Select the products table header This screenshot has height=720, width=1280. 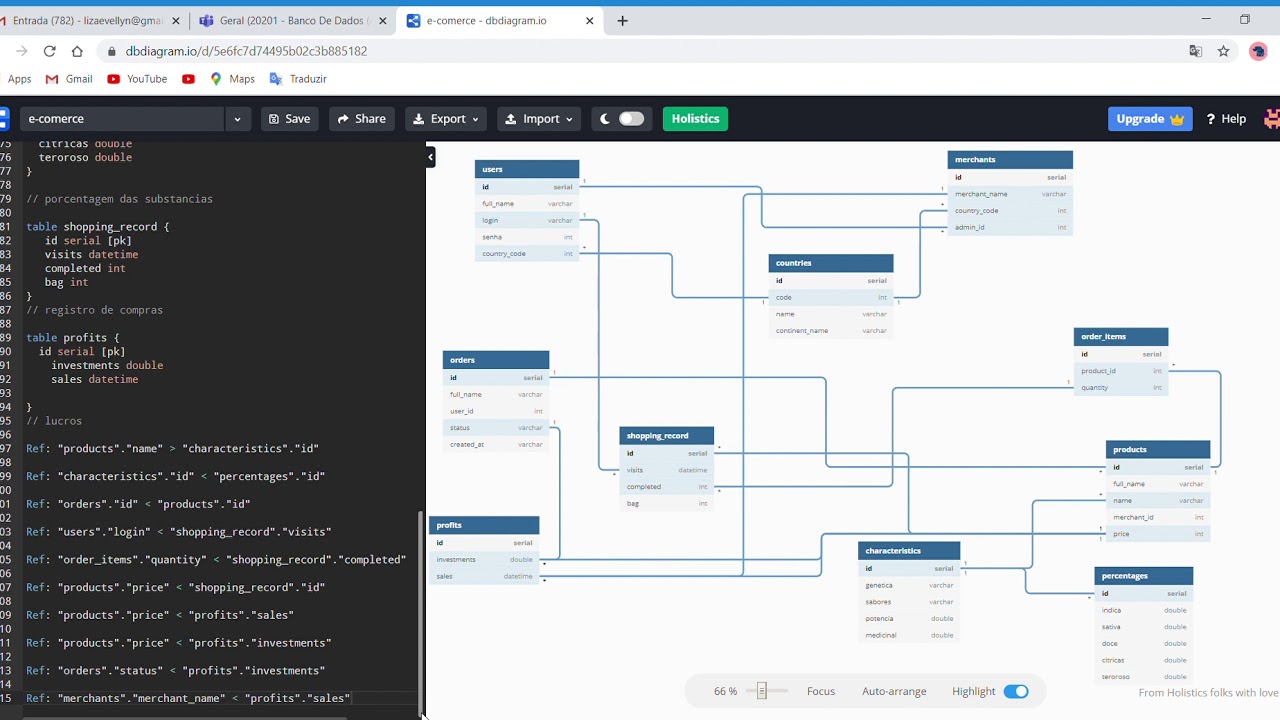click(x=1158, y=450)
